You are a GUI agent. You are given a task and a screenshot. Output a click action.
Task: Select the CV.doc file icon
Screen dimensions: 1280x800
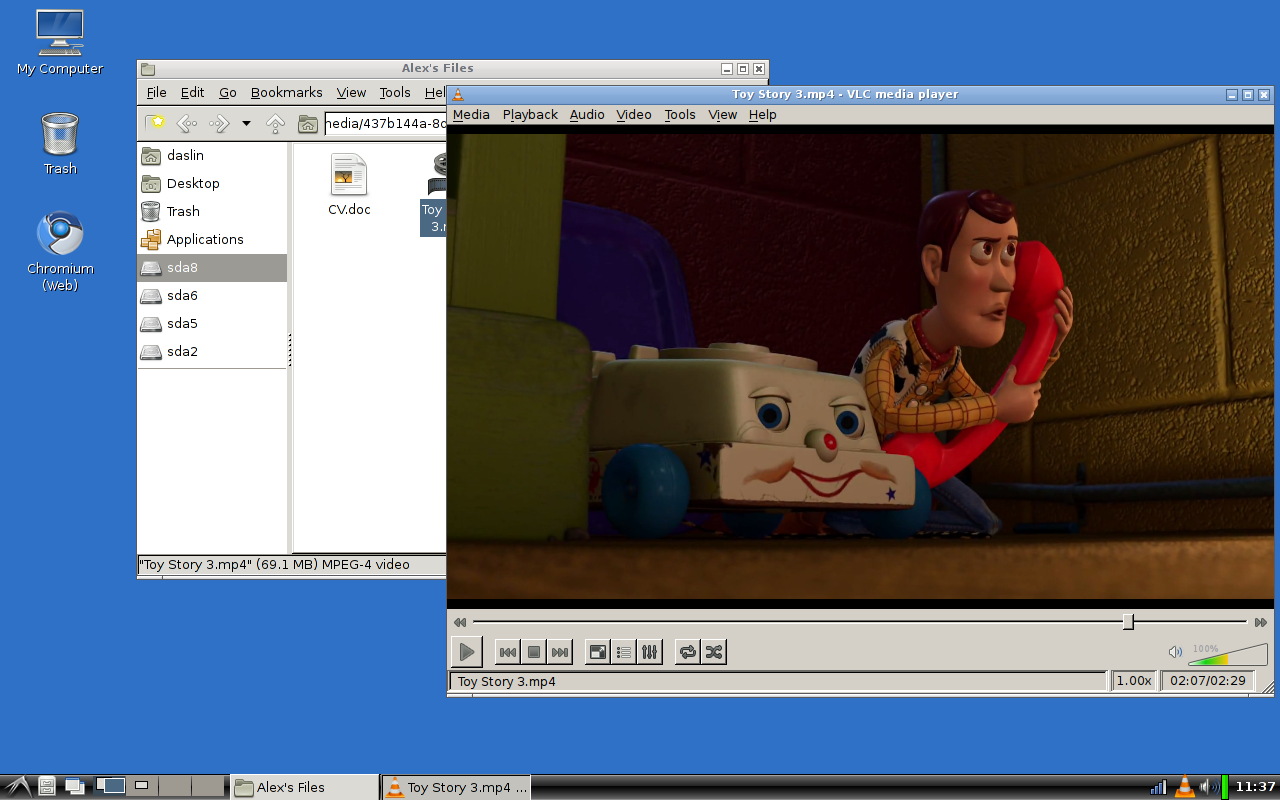(x=349, y=175)
